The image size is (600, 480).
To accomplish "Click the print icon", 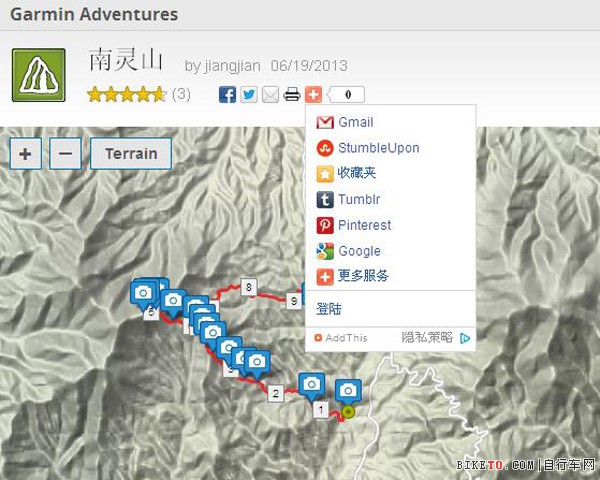I will [x=292, y=95].
